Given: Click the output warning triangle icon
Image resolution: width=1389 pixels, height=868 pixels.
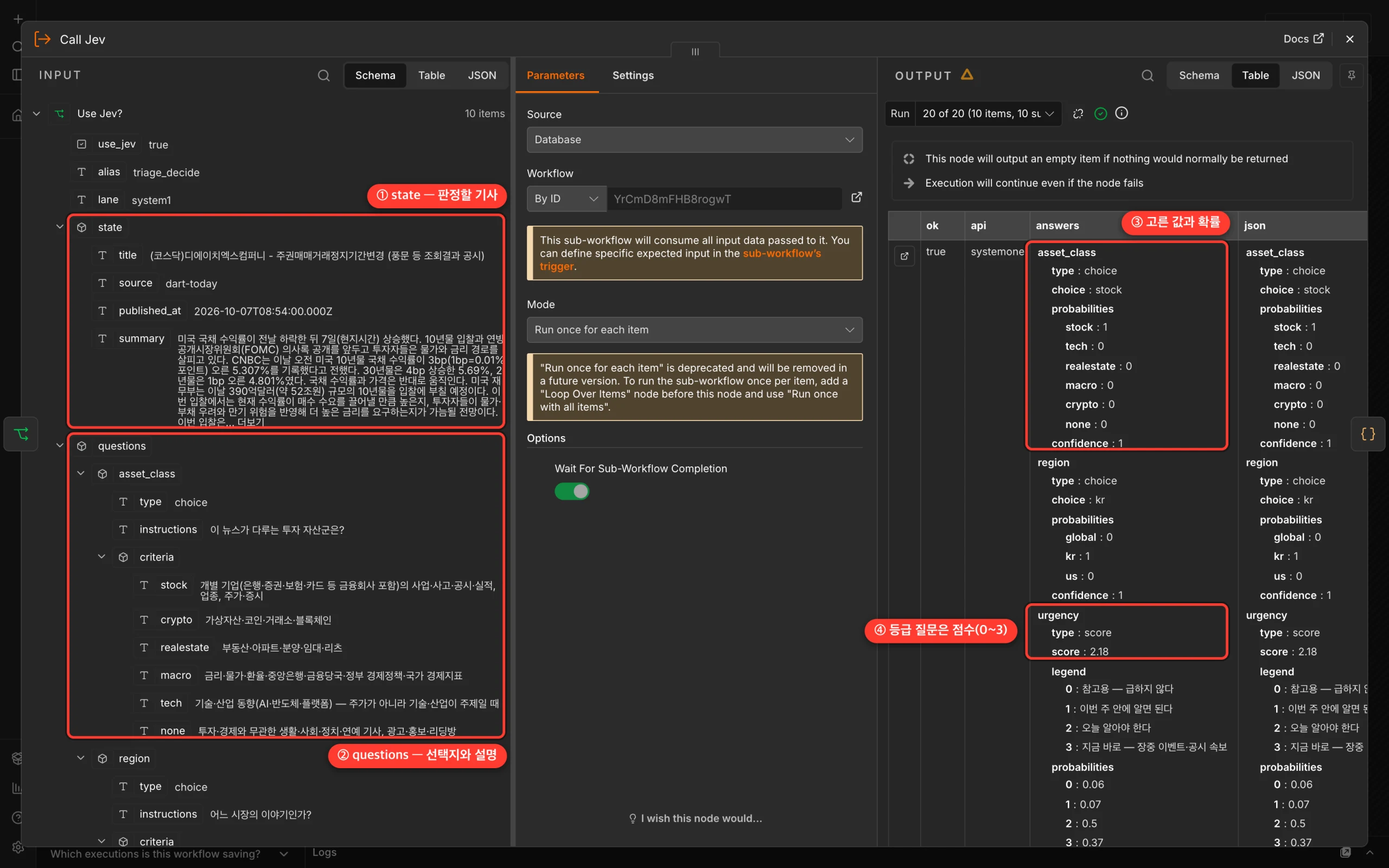Looking at the screenshot, I should point(967,75).
